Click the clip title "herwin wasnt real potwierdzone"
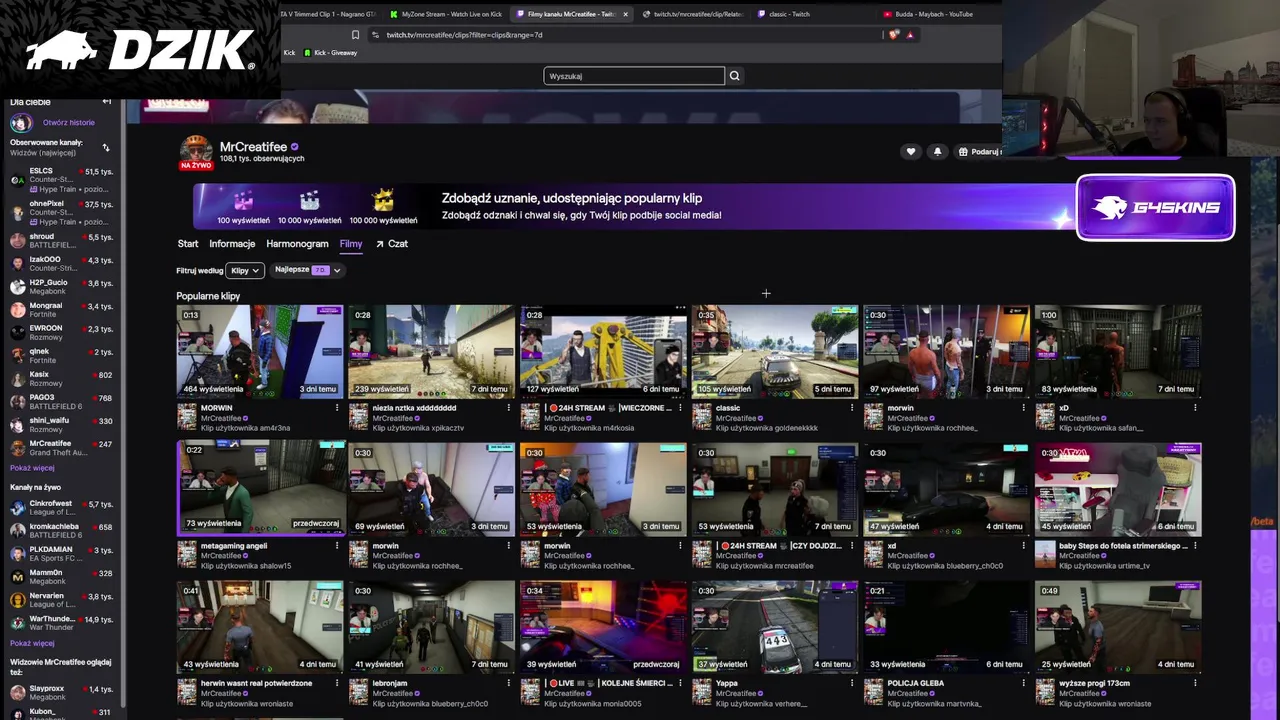 [256, 683]
